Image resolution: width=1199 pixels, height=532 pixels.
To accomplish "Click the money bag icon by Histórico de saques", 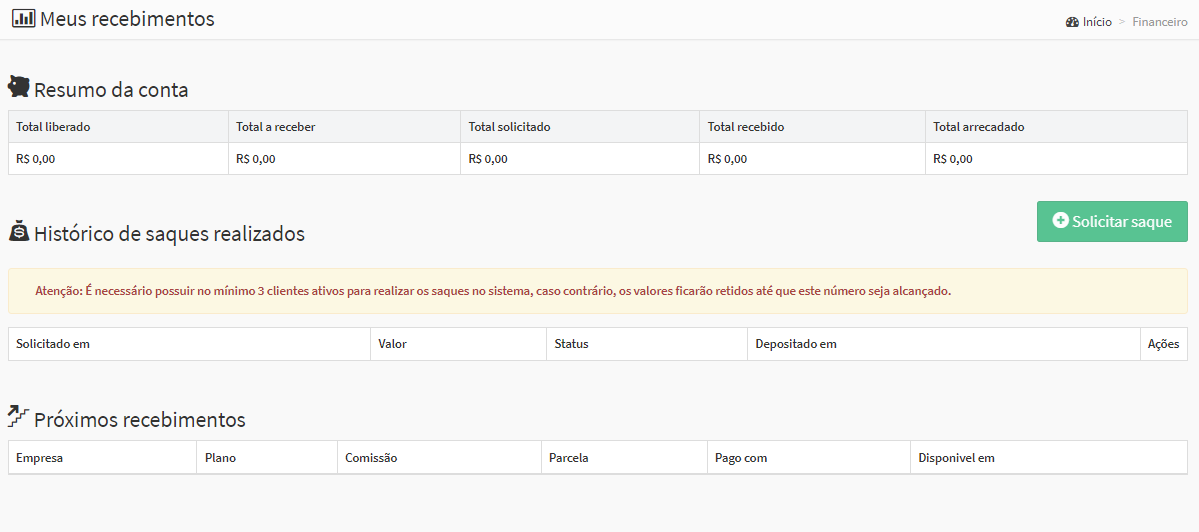I will 19,232.
